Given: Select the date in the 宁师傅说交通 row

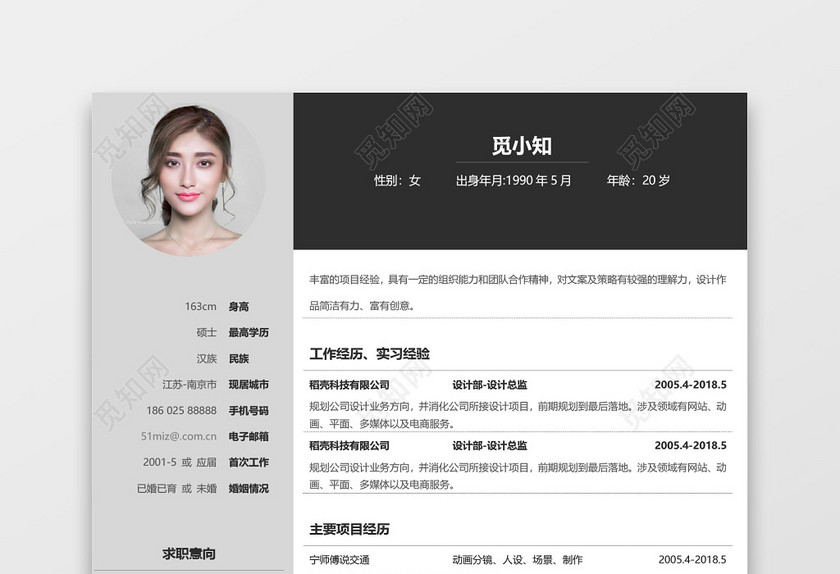Looking at the screenshot, I should (692, 560).
